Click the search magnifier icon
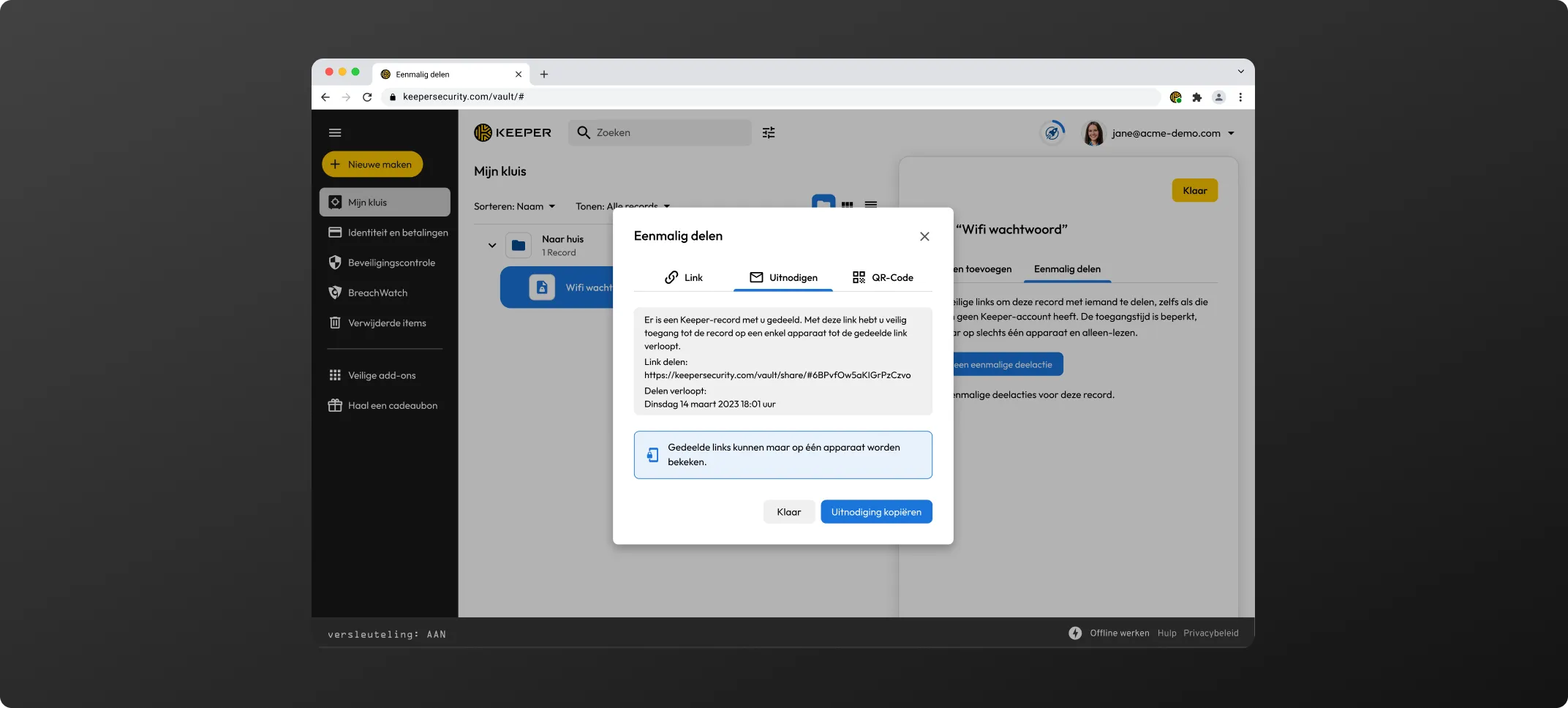1568x708 pixels. click(584, 132)
